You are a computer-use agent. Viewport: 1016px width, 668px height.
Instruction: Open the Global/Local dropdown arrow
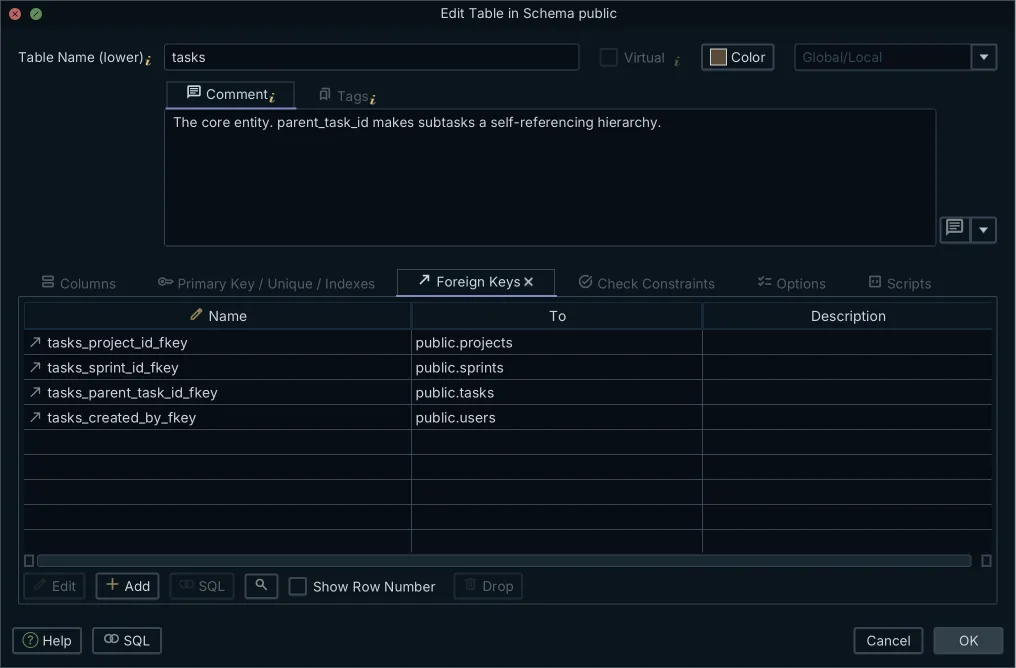pos(984,57)
